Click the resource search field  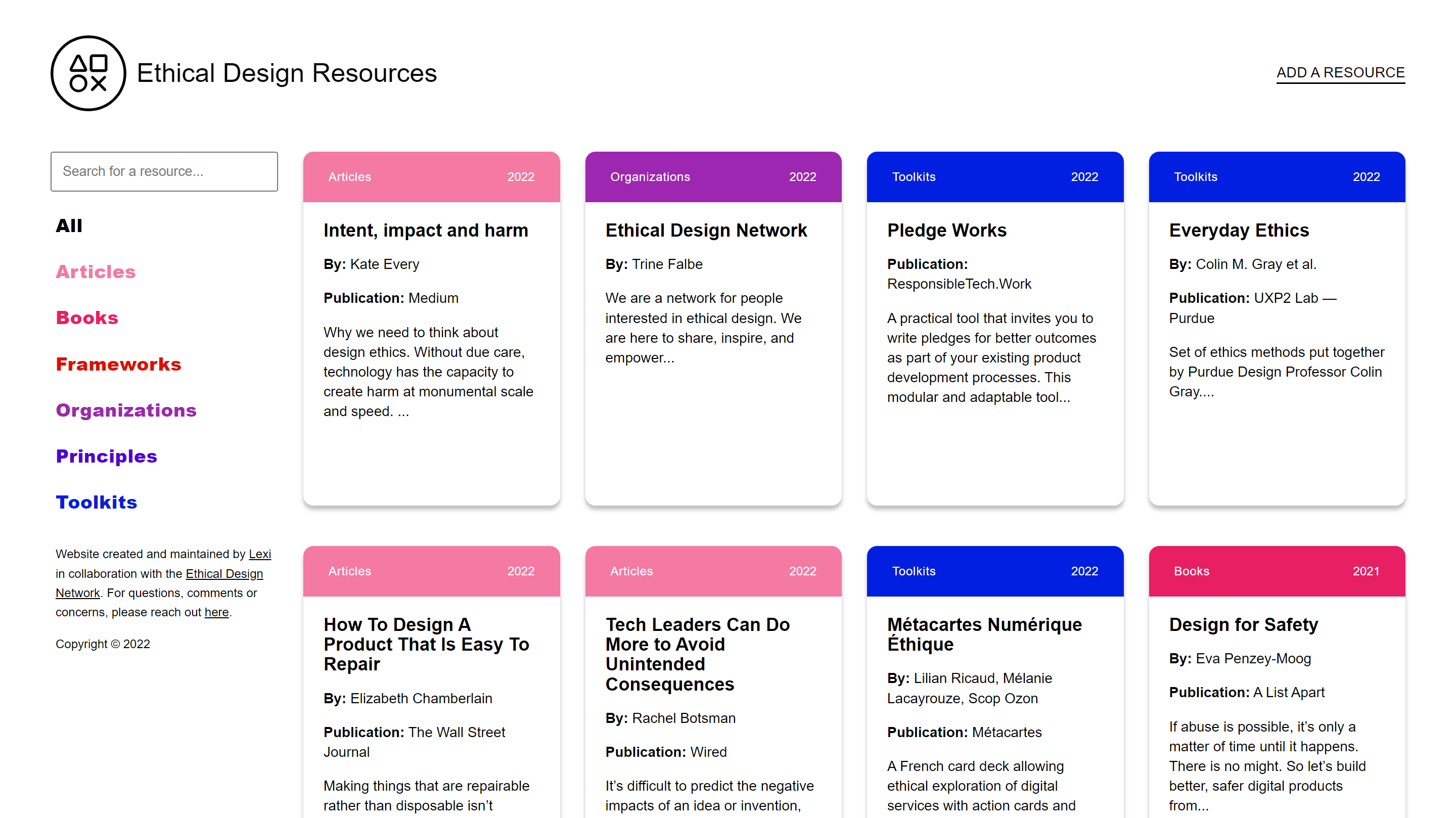coord(164,171)
